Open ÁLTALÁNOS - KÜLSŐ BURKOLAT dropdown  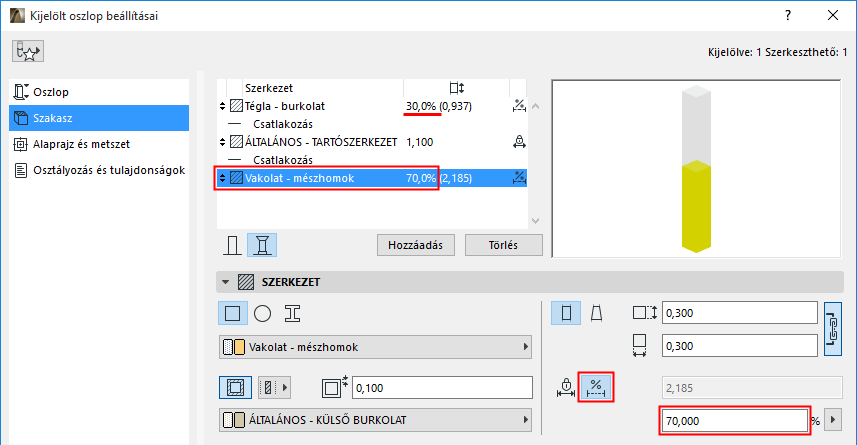(x=376, y=420)
